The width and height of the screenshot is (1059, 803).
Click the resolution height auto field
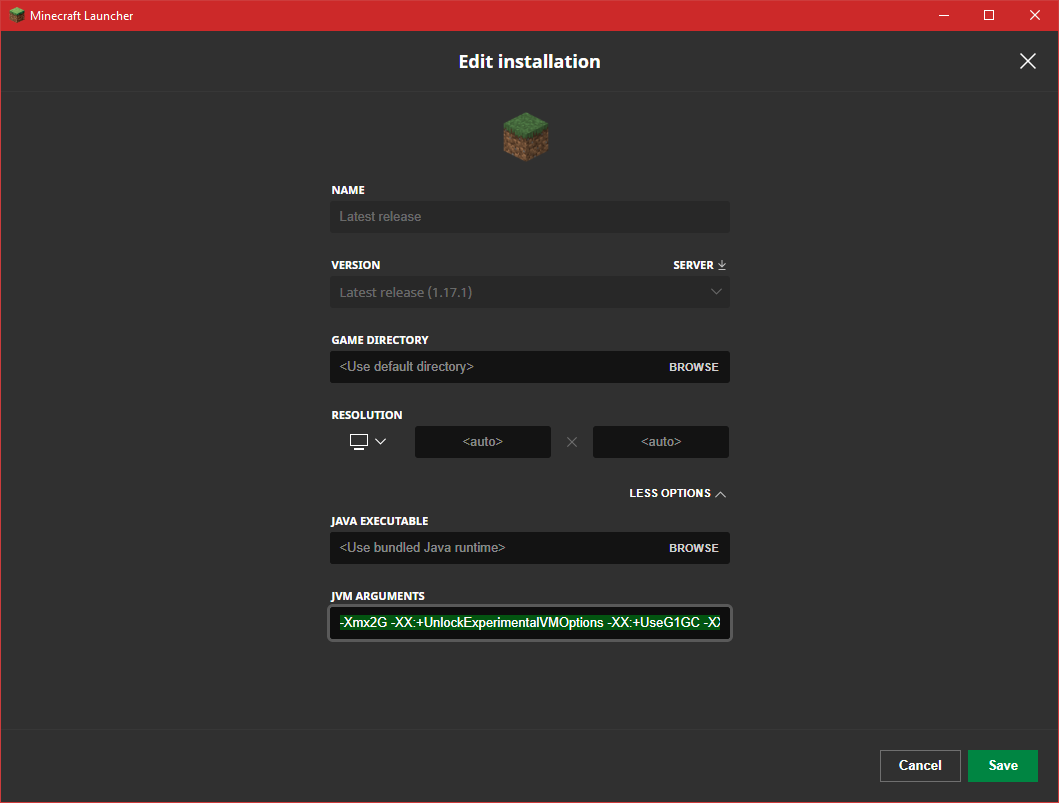(x=661, y=442)
